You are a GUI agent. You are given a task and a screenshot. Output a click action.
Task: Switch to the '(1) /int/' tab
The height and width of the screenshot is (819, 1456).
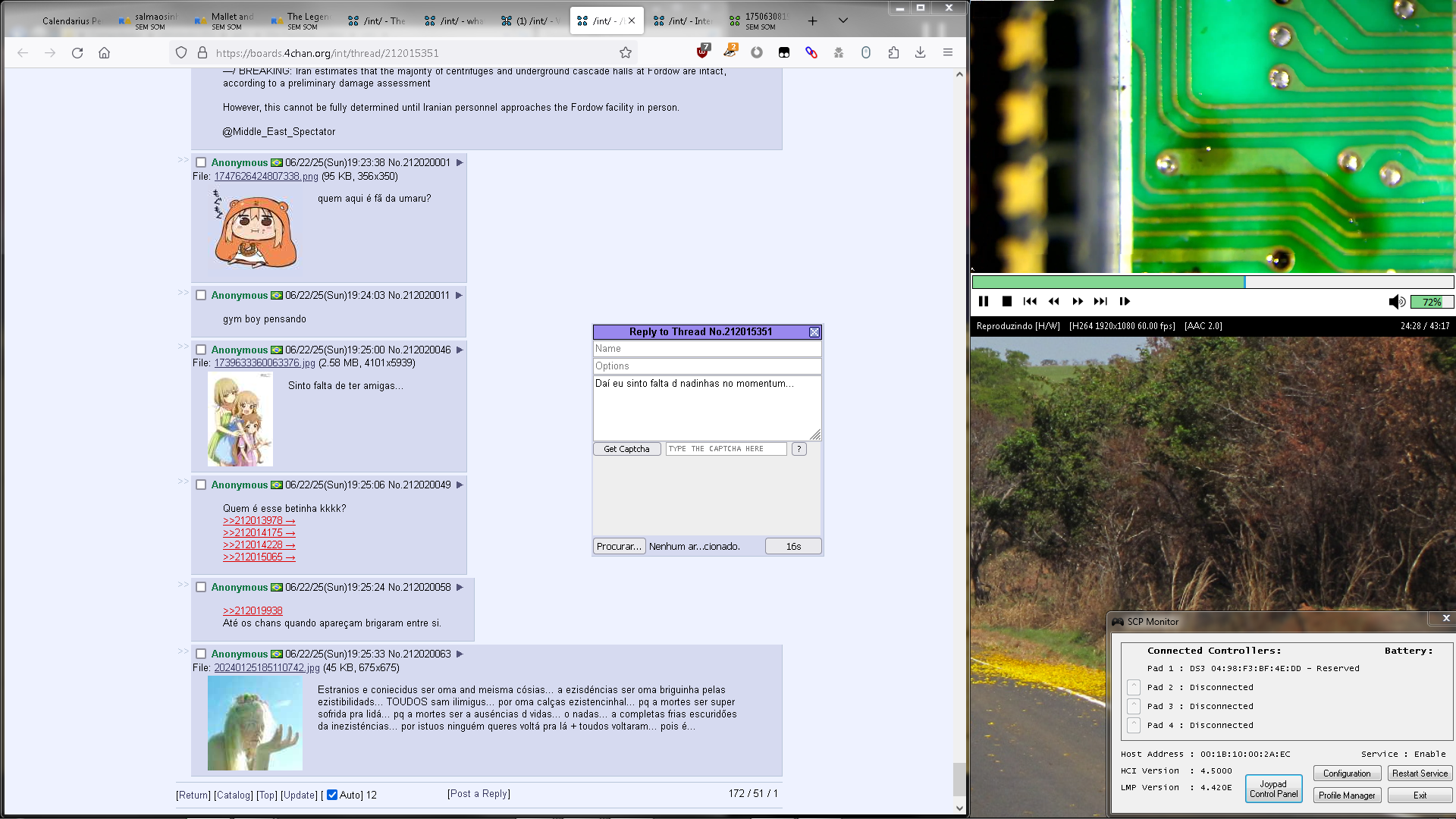coord(530,21)
